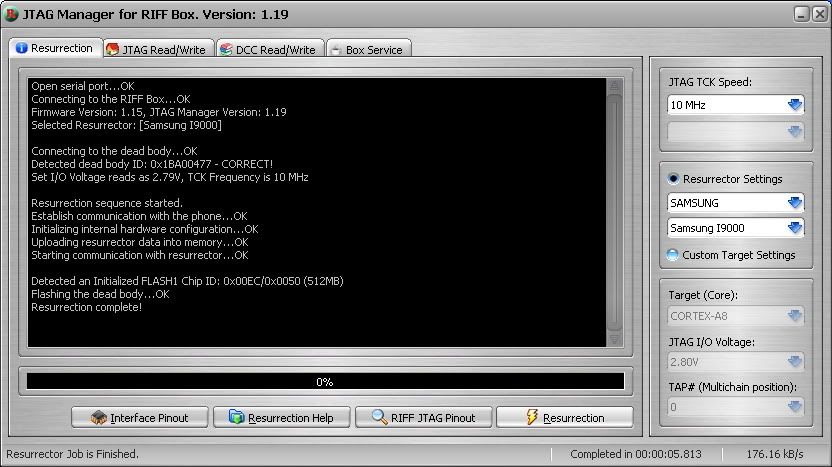Click the 'Flashing the dead body...OK' log line
The image size is (832, 467).
pyautogui.click(x=100, y=294)
